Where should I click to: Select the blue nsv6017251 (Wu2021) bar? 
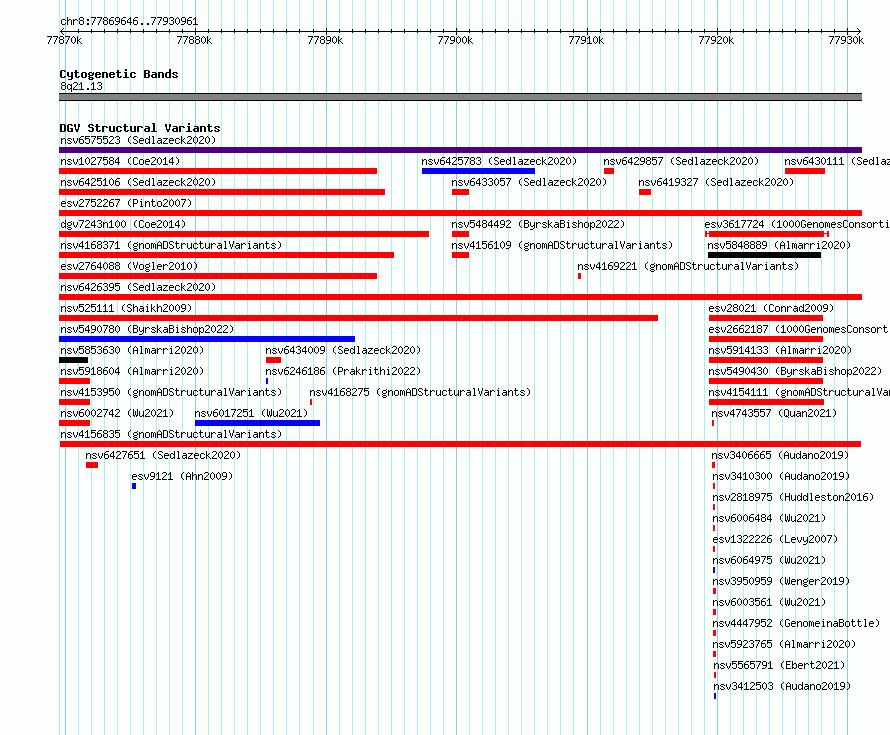point(257,423)
